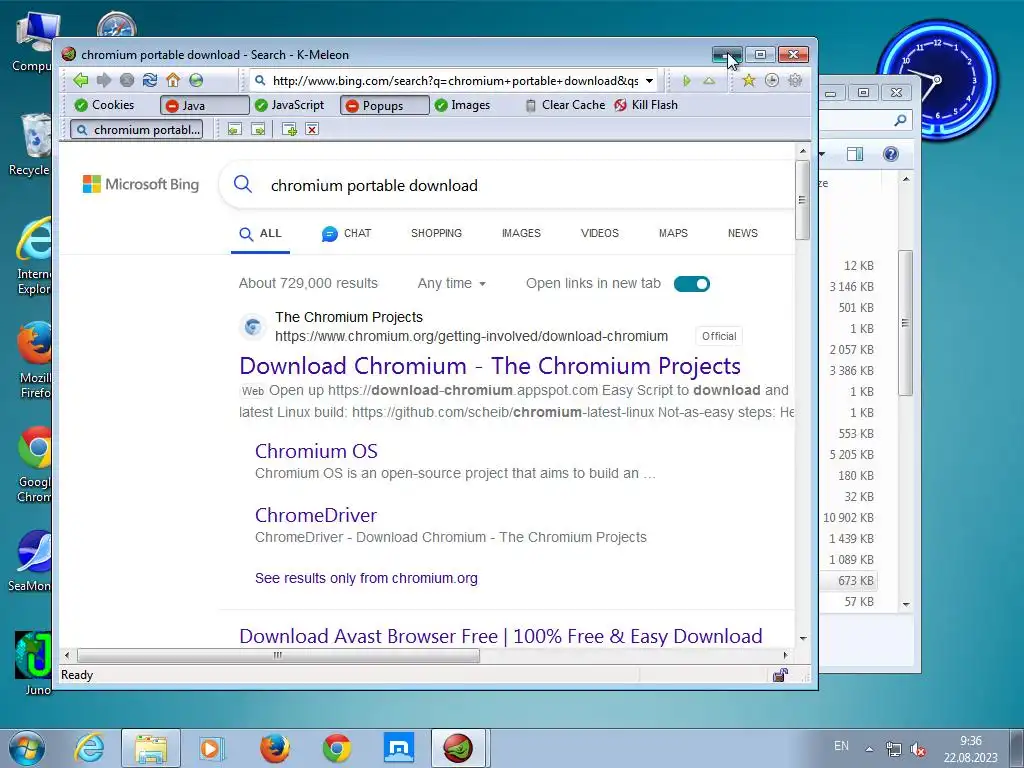Screen dimensions: 1024x768
Task: Stop page loading with the stop icon
Action: tap(127, 80)
